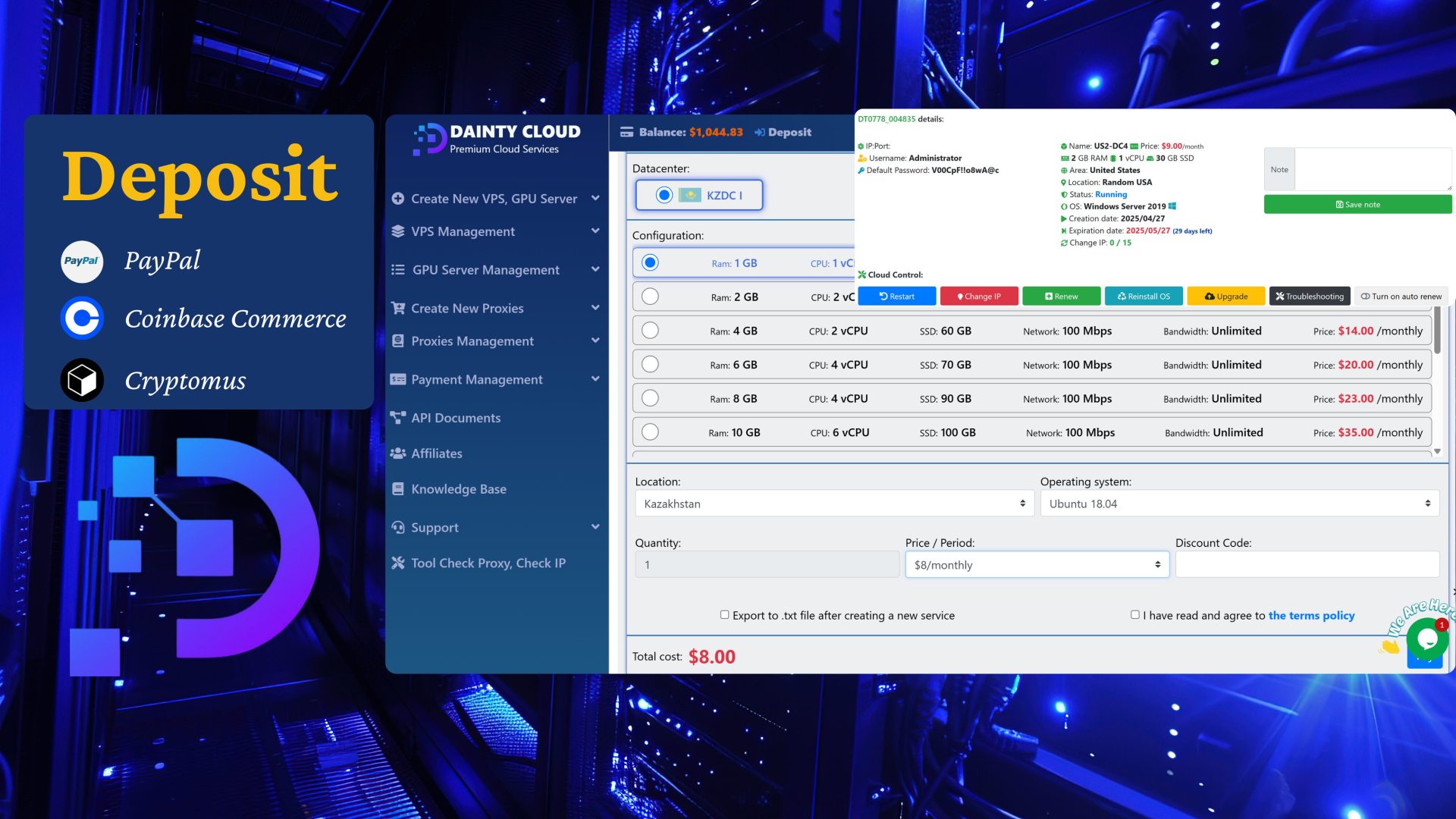Click into the Discount Code field
Viewport: 1456px width, 819px height.
click(x=1307, y=565)
